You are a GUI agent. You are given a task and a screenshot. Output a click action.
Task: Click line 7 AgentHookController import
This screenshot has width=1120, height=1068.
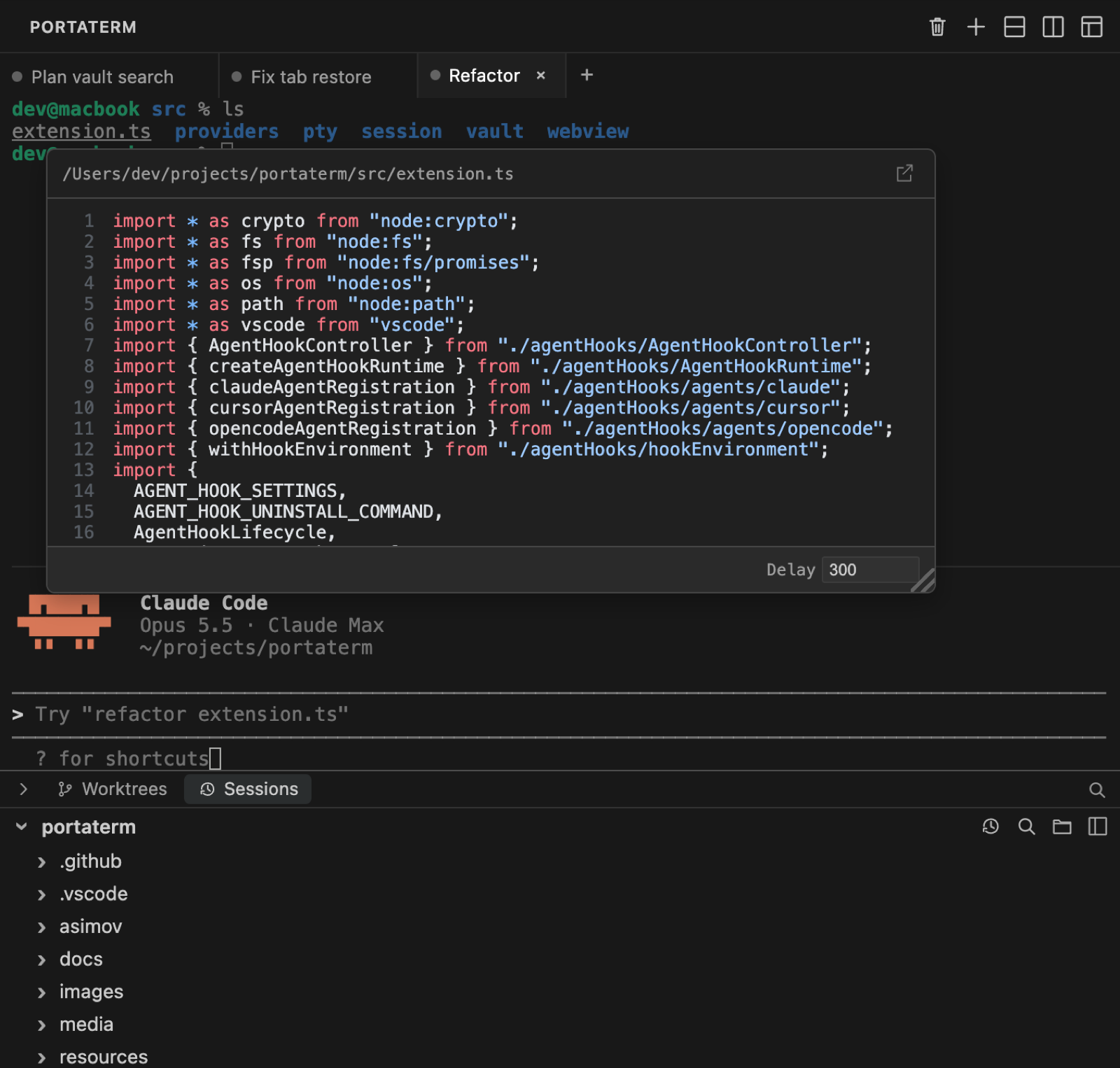click(492, 346)
